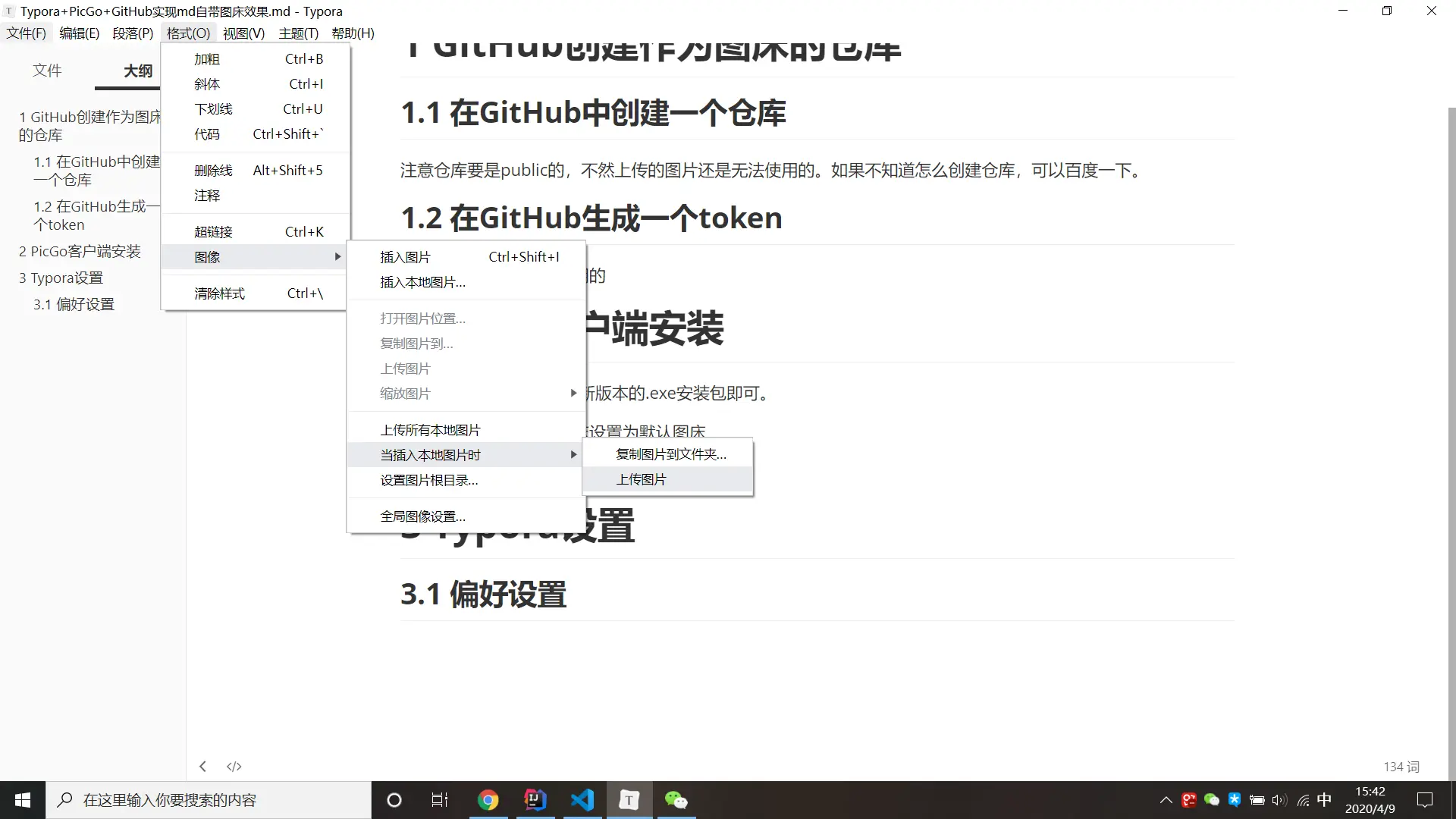Expand the 当插入本地图片时 submenu
The image size is (1456, 819).
(x=430, y=454)
